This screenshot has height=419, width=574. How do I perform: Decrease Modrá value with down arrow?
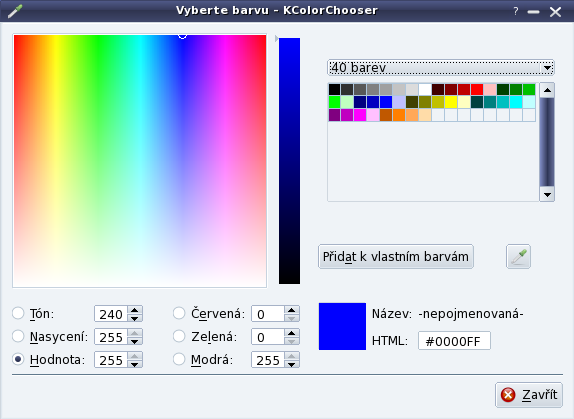pos(291,364)
